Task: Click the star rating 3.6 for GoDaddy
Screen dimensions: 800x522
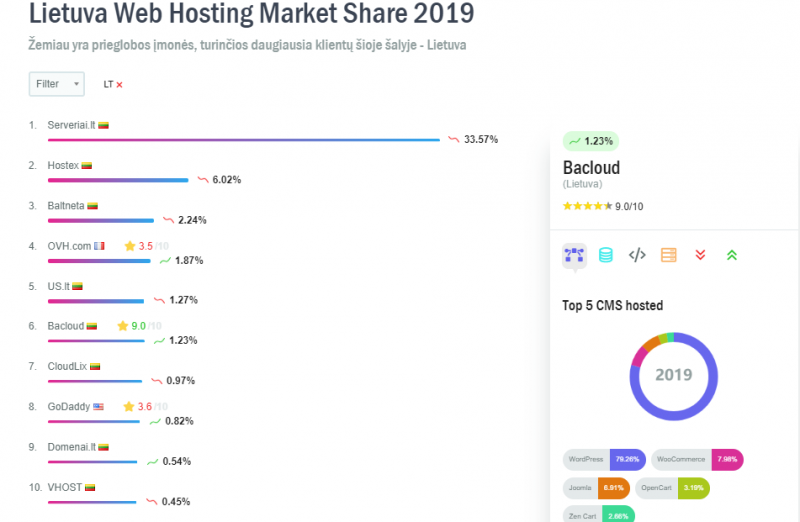Action: [145, 407]
